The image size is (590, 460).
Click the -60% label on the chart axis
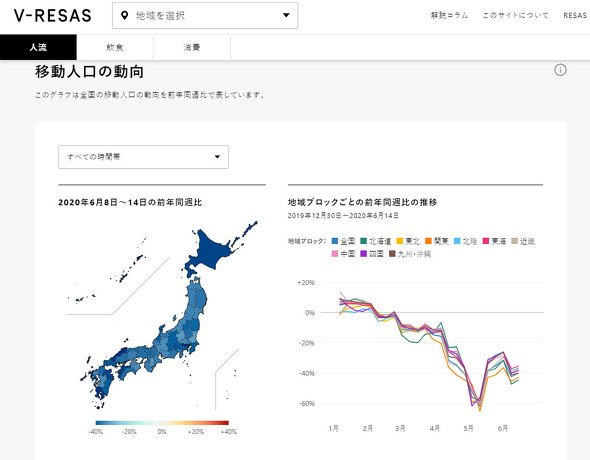[x=307, y=404]
